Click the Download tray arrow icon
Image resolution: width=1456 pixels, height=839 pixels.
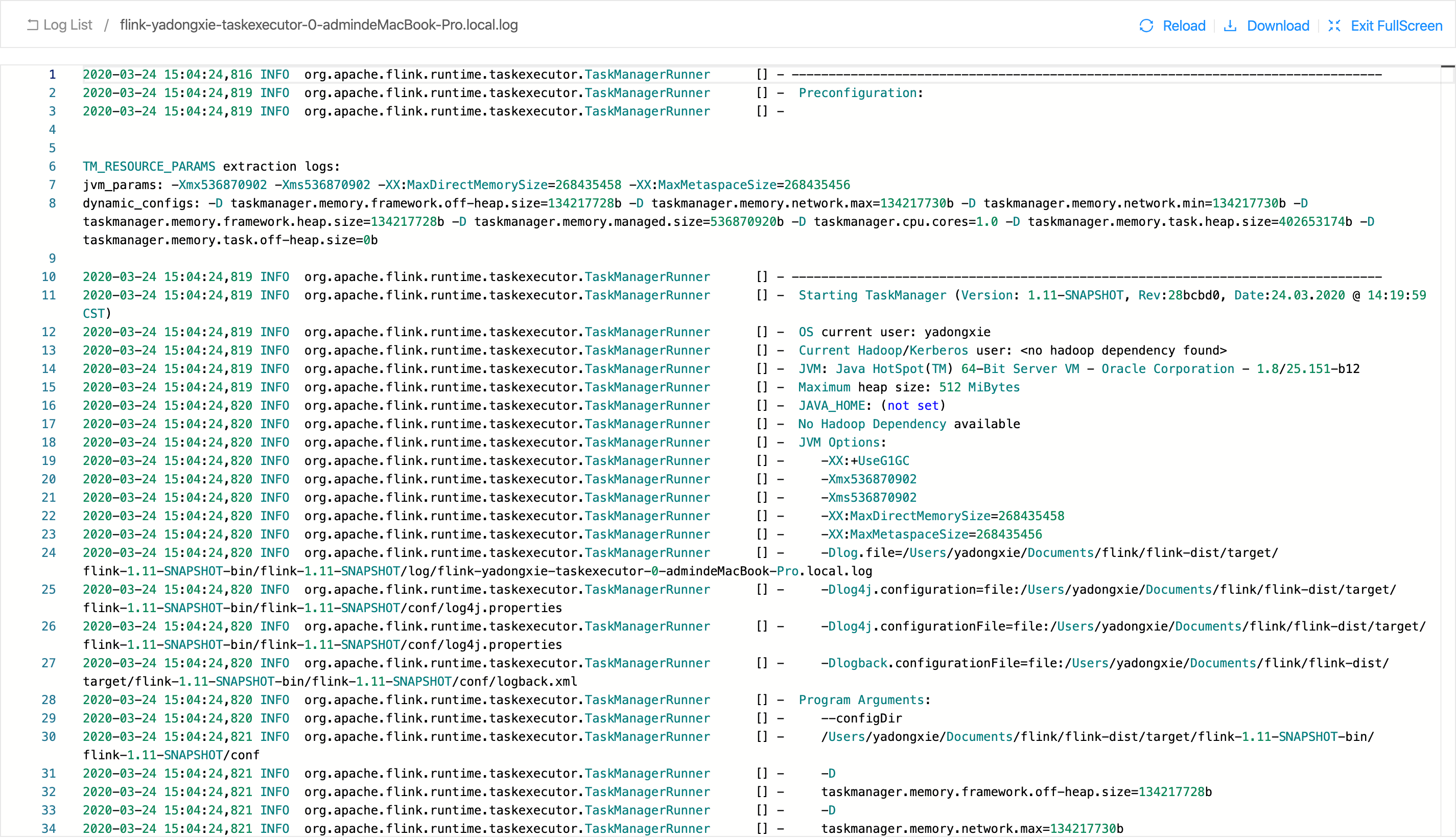(x=1230, y=26)
